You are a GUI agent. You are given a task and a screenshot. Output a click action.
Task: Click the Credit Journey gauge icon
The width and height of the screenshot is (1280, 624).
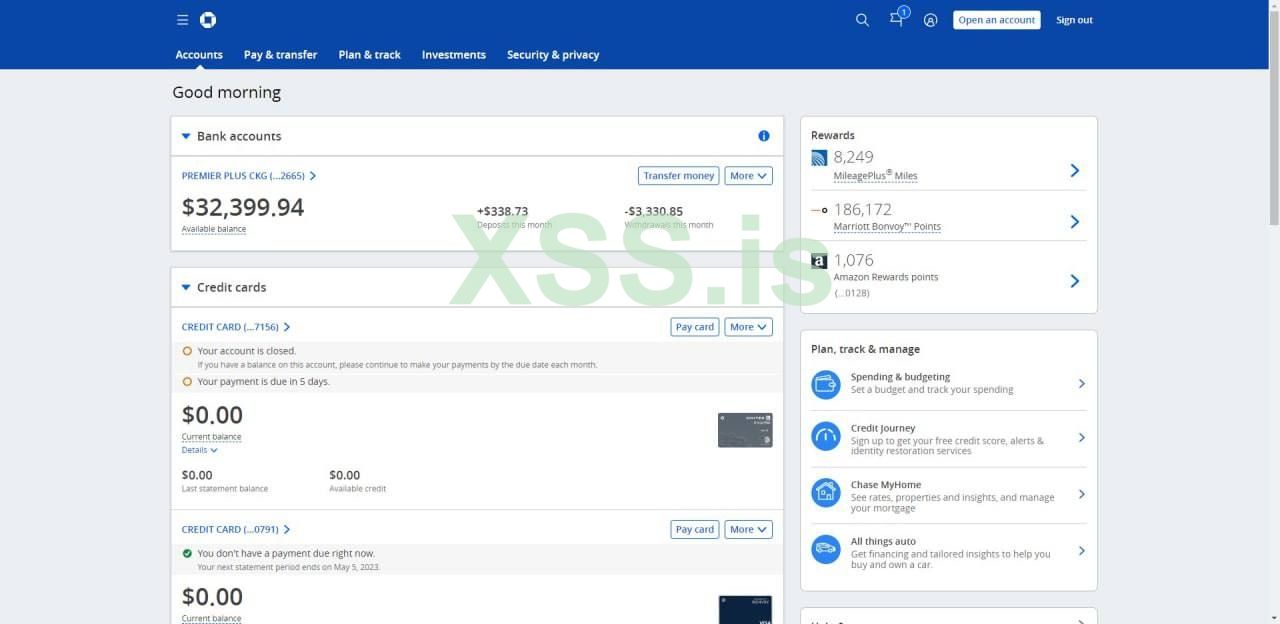[826, 437]
